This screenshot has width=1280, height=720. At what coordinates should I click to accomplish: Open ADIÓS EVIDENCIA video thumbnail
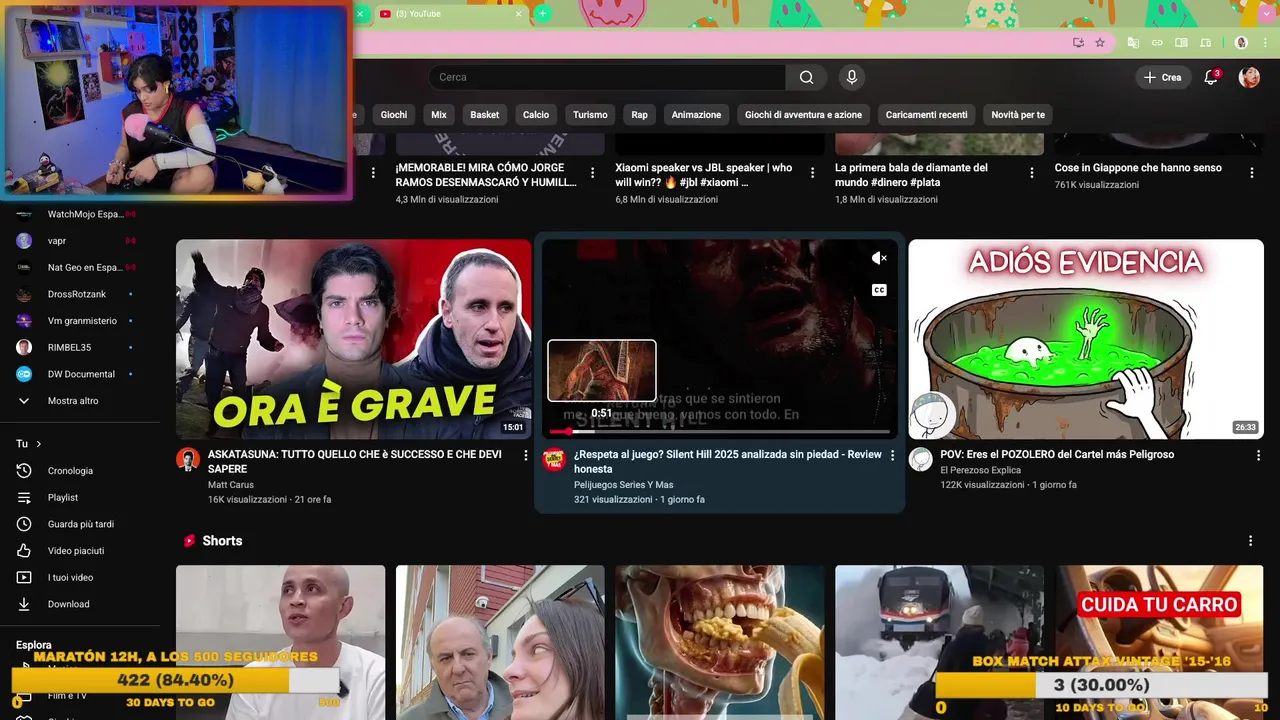[1086, 339]
